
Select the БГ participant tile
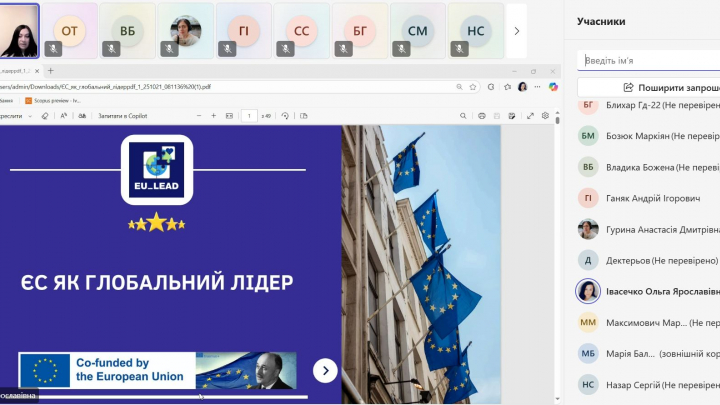click(x=360, y=31)
